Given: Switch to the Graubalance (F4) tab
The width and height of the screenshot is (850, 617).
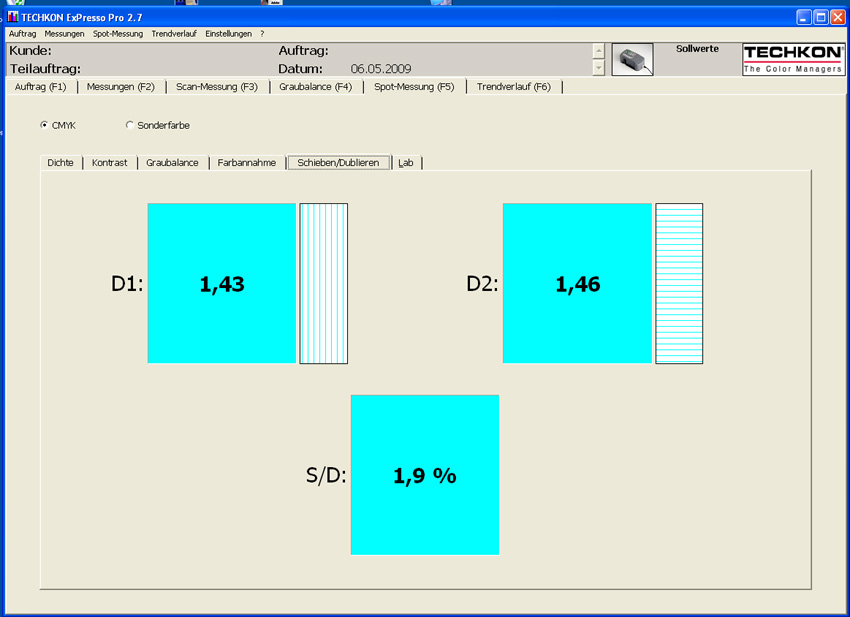Looking at the screenshot, I should [315, 87].
